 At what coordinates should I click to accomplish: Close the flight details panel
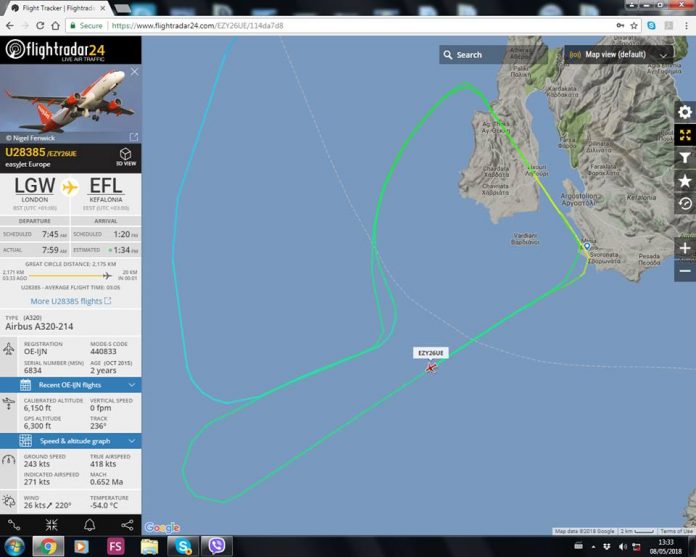coord(134,72)
